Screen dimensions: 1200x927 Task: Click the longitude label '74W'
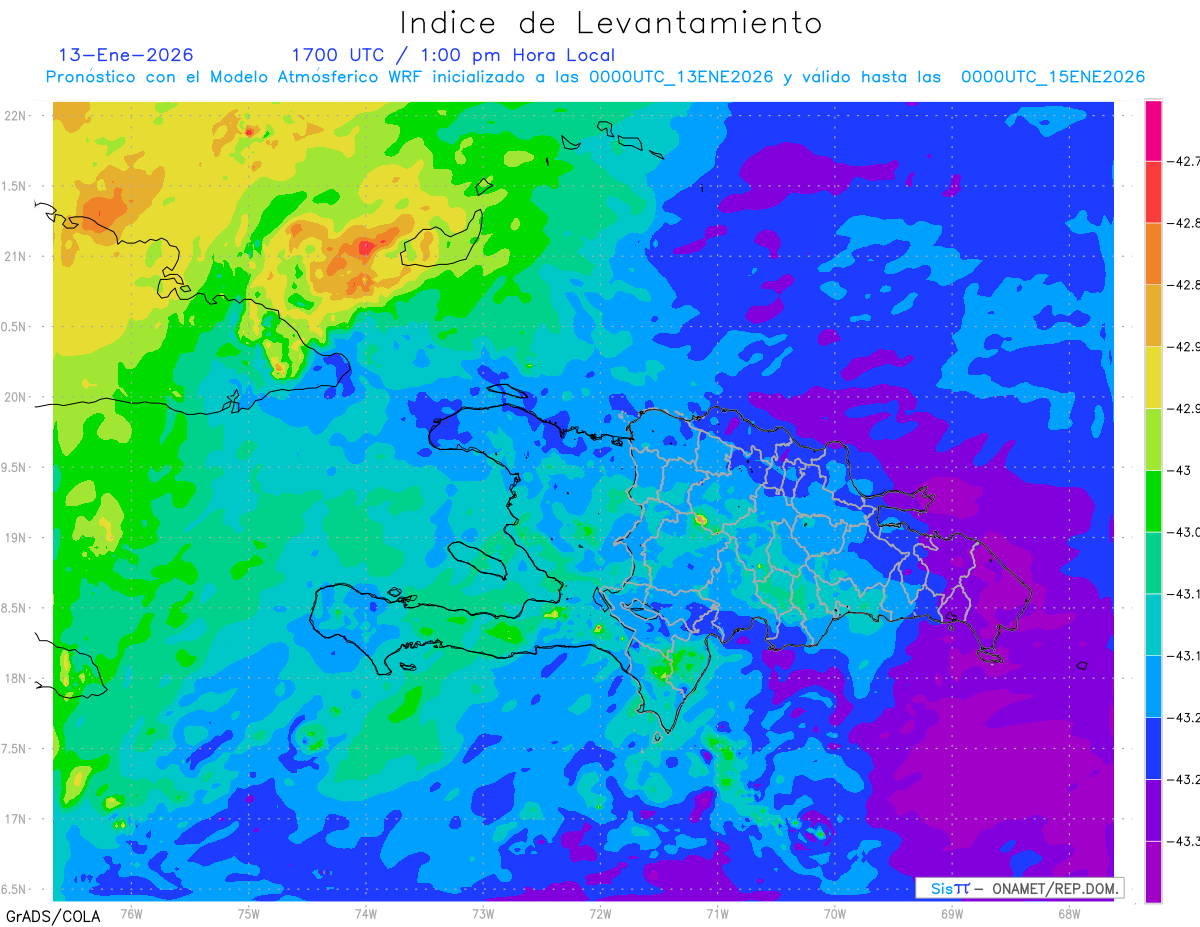tap(366, 913)
